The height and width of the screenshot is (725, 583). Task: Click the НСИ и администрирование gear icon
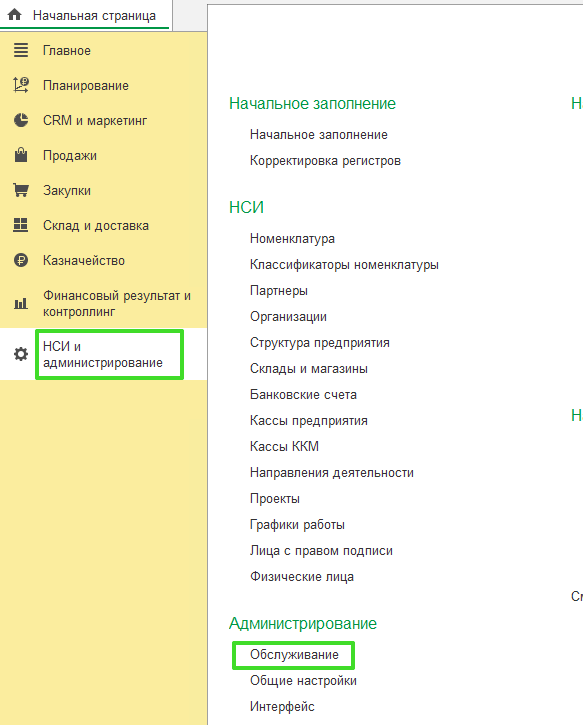21,354
